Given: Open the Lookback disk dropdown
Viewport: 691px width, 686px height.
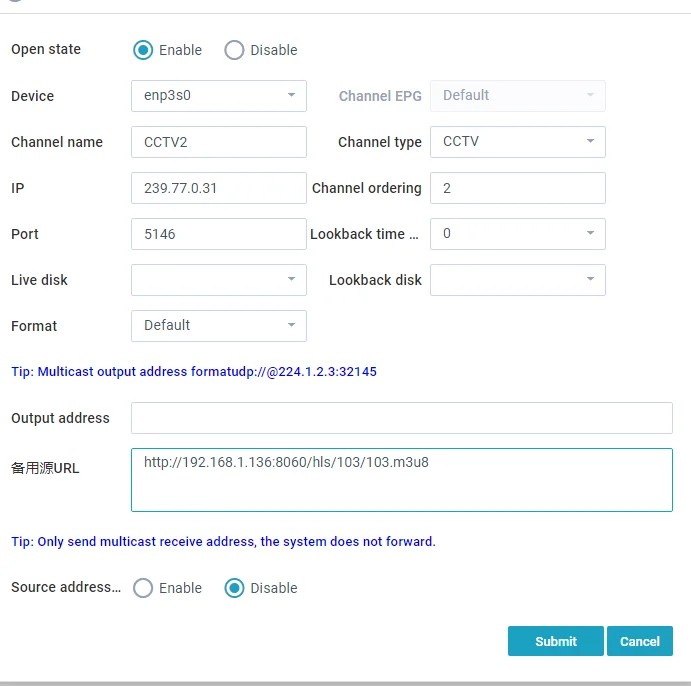Looking at the screenshot, I should [517, 280].
